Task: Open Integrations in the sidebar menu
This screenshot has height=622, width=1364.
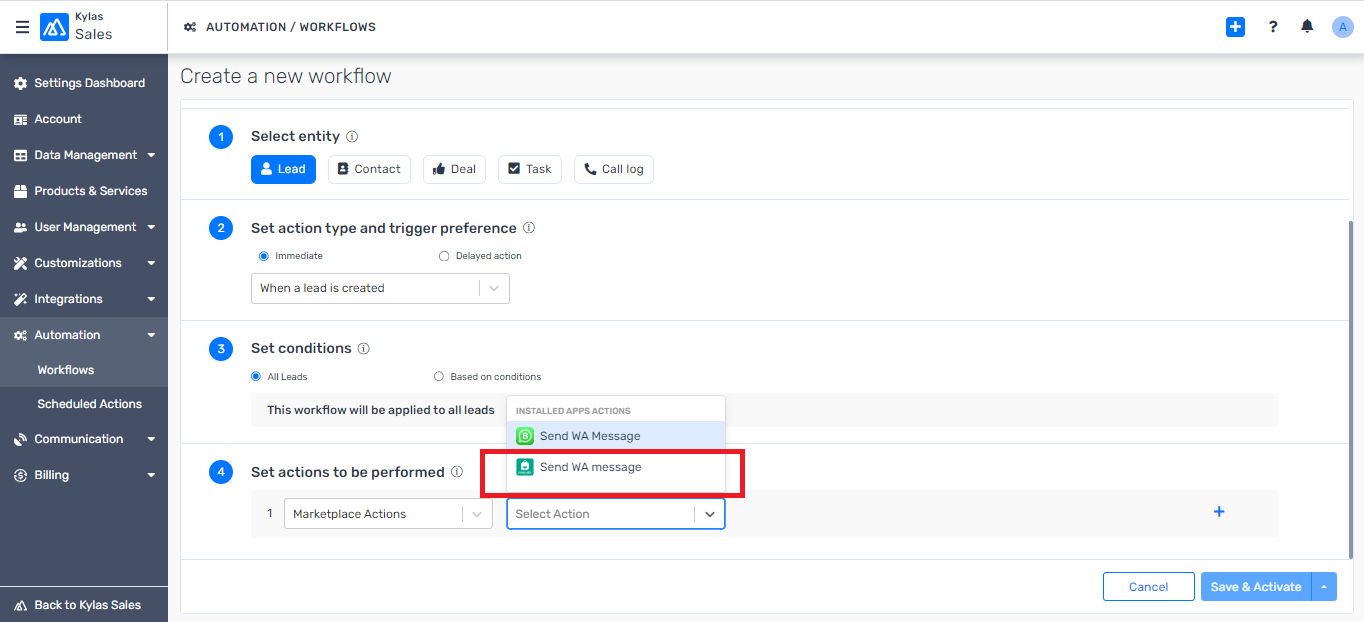Action: coord(68,298)
